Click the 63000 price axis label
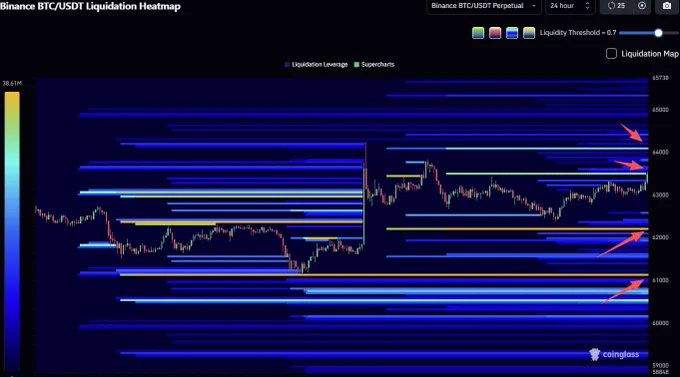The width and height of the screenshot is (680, 377). [660, 195]
